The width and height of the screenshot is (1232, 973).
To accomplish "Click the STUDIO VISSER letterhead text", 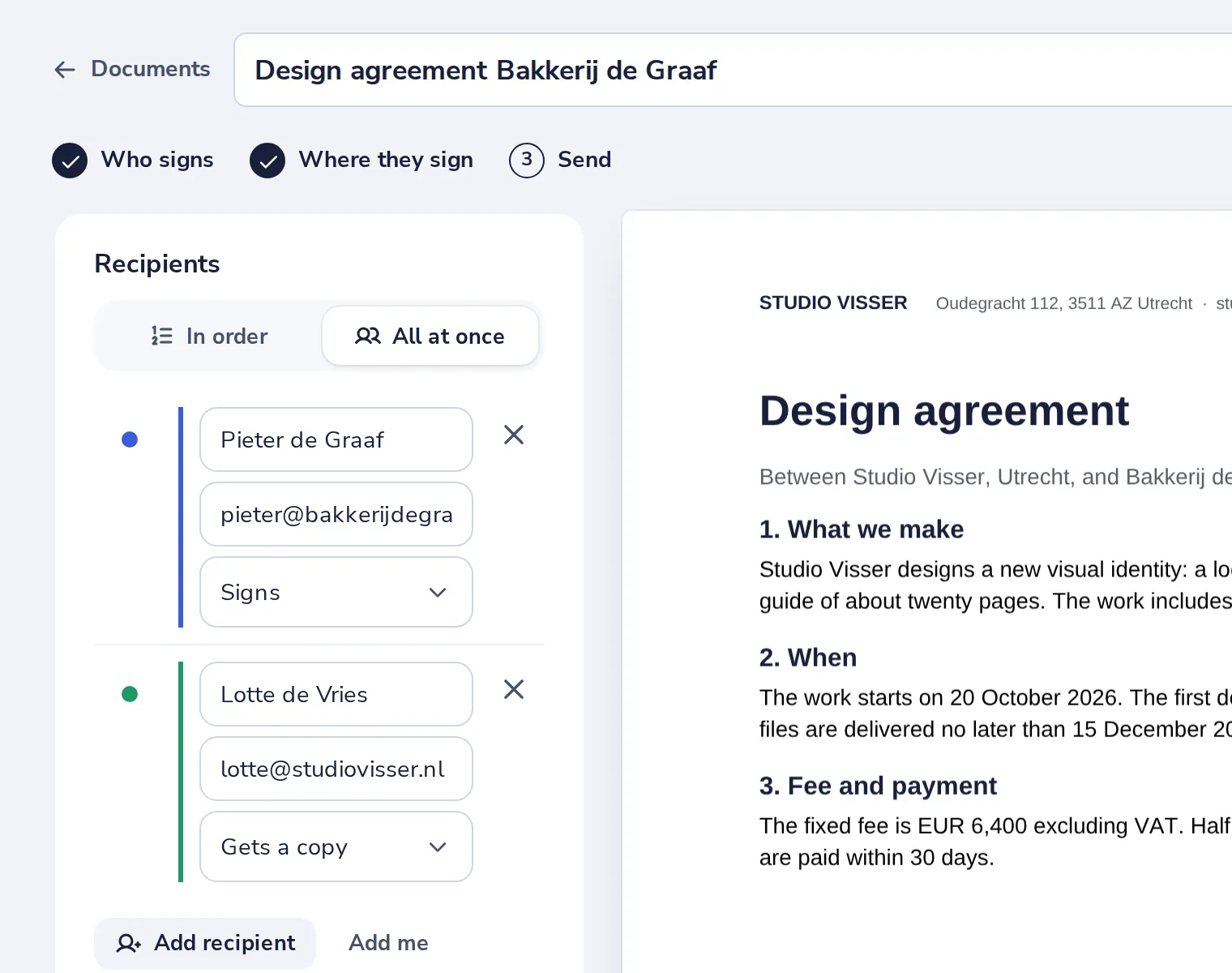I will tap(833, 303).
